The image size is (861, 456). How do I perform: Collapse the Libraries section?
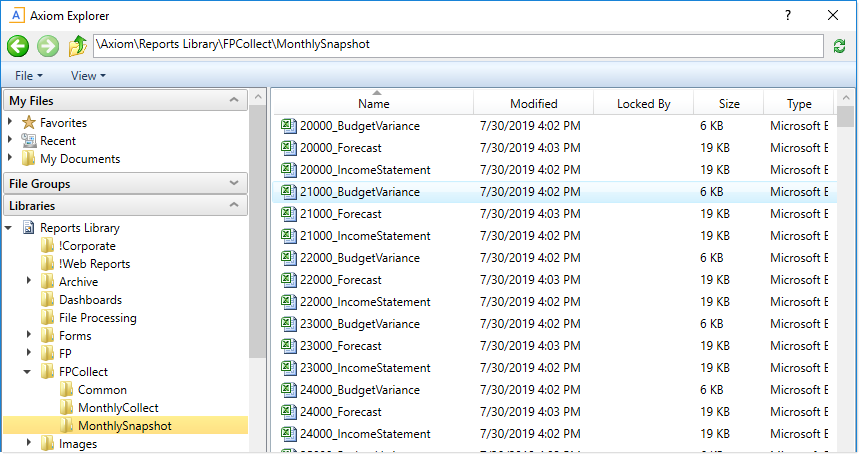point(234,206)
